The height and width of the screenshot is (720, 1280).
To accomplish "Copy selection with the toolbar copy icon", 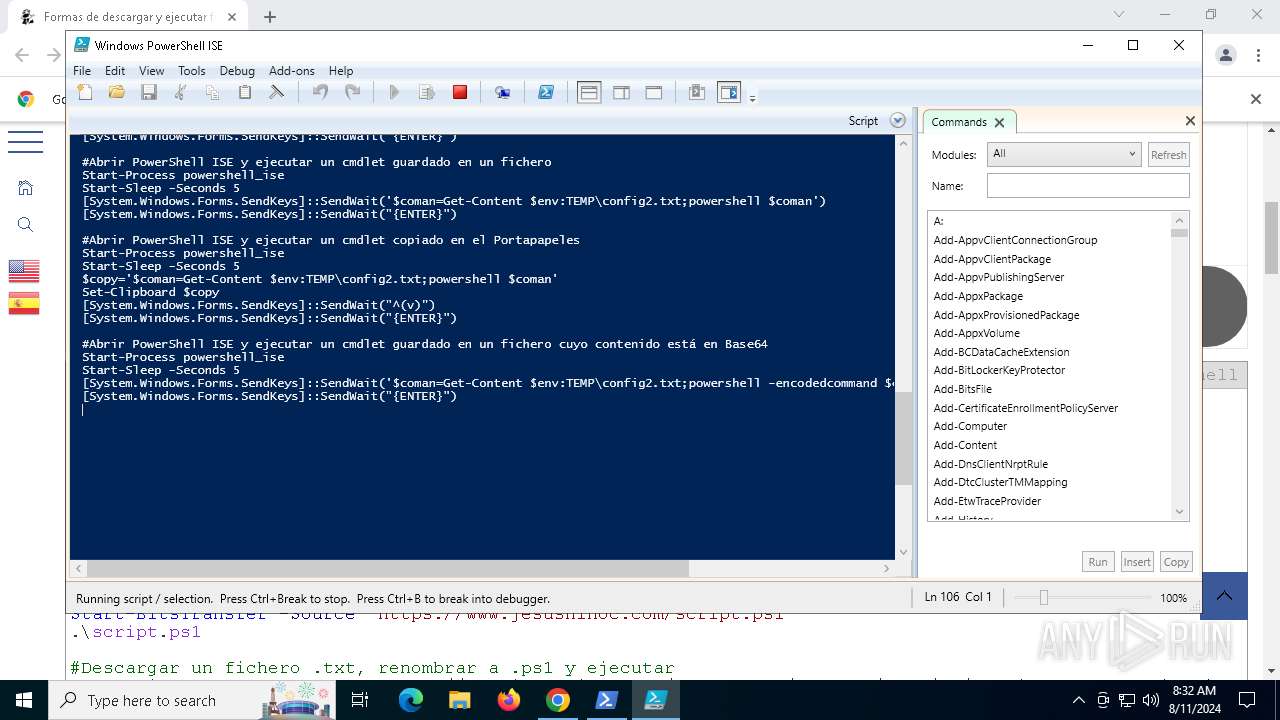I will click(x=212, y=92).
